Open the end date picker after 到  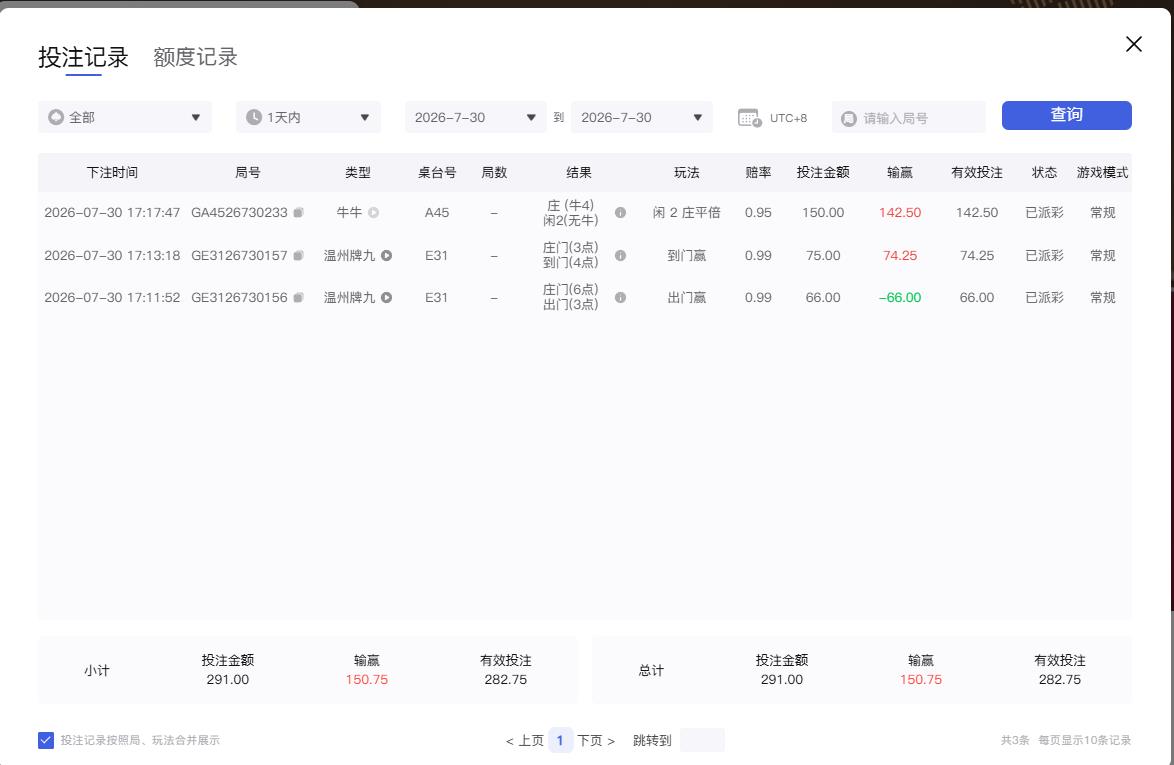pos(642,118)
